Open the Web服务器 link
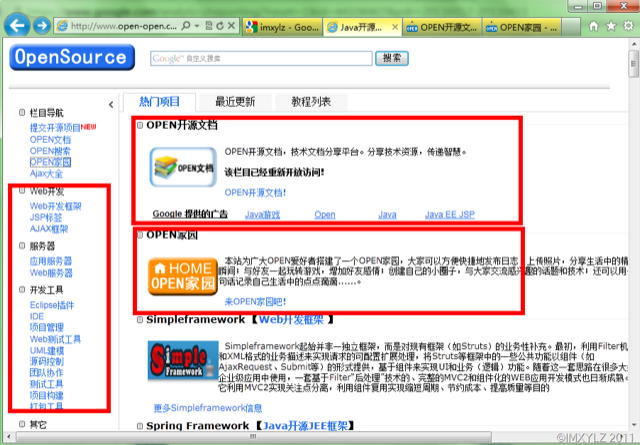 point(51,273)
